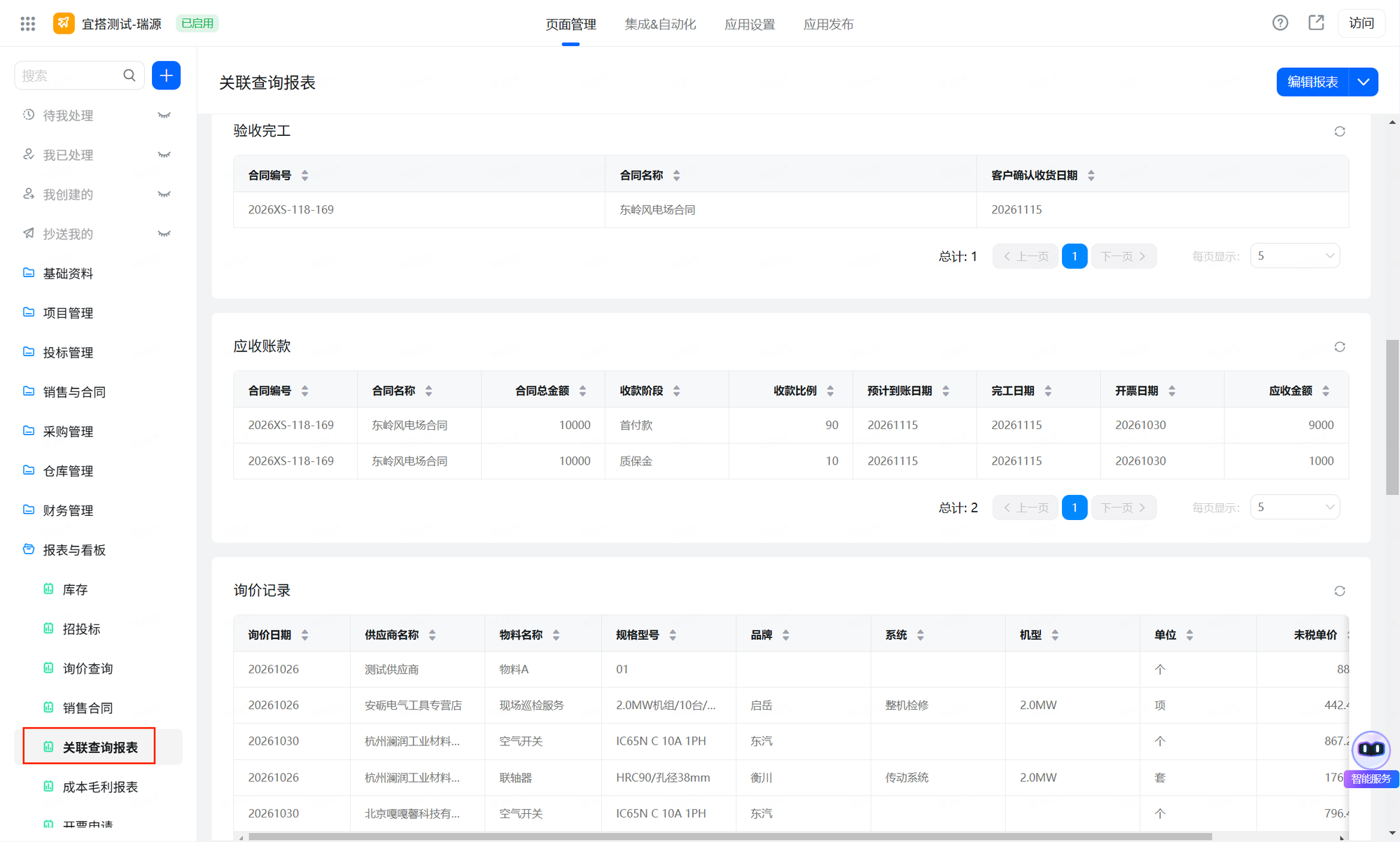Sort 应收账款 by 收款阶段 column
The image size is (1400, 842).
click(676, 391)
